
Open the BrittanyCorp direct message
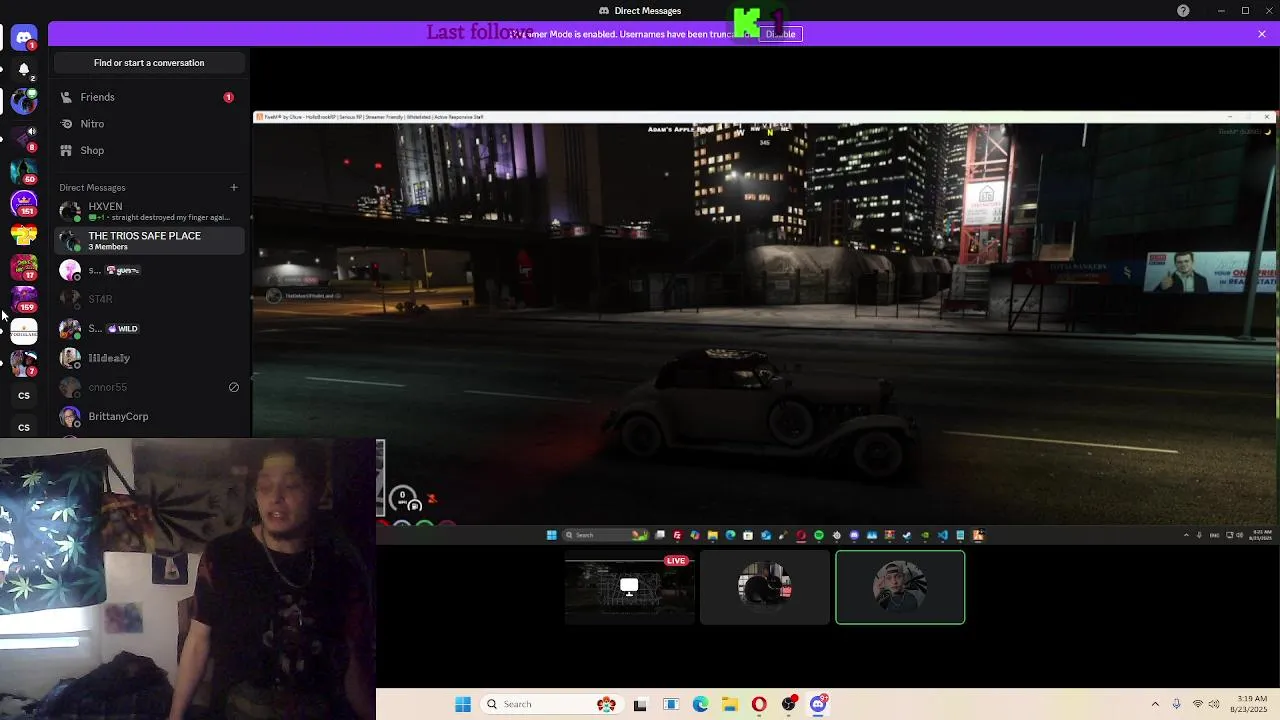(x=149, y=416)
